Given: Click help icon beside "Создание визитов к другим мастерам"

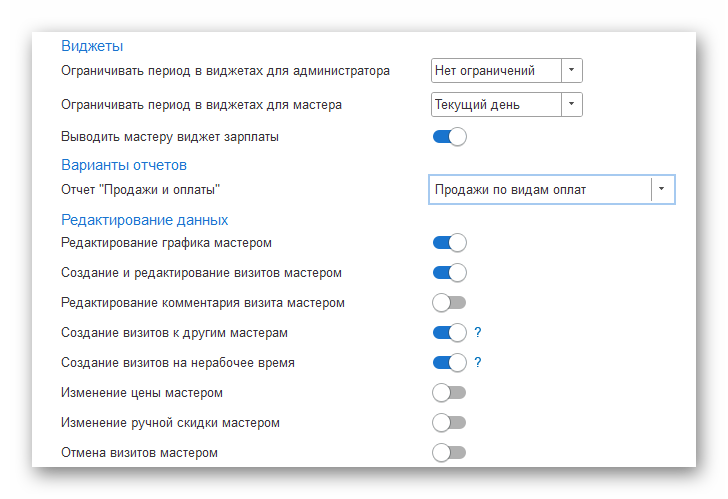Looking at the screenshot, I should tap(478, 333).
